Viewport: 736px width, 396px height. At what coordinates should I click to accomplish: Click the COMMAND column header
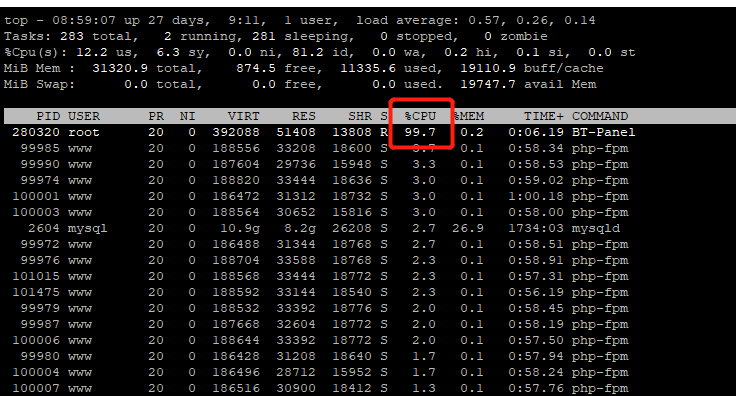coord(600,116)
